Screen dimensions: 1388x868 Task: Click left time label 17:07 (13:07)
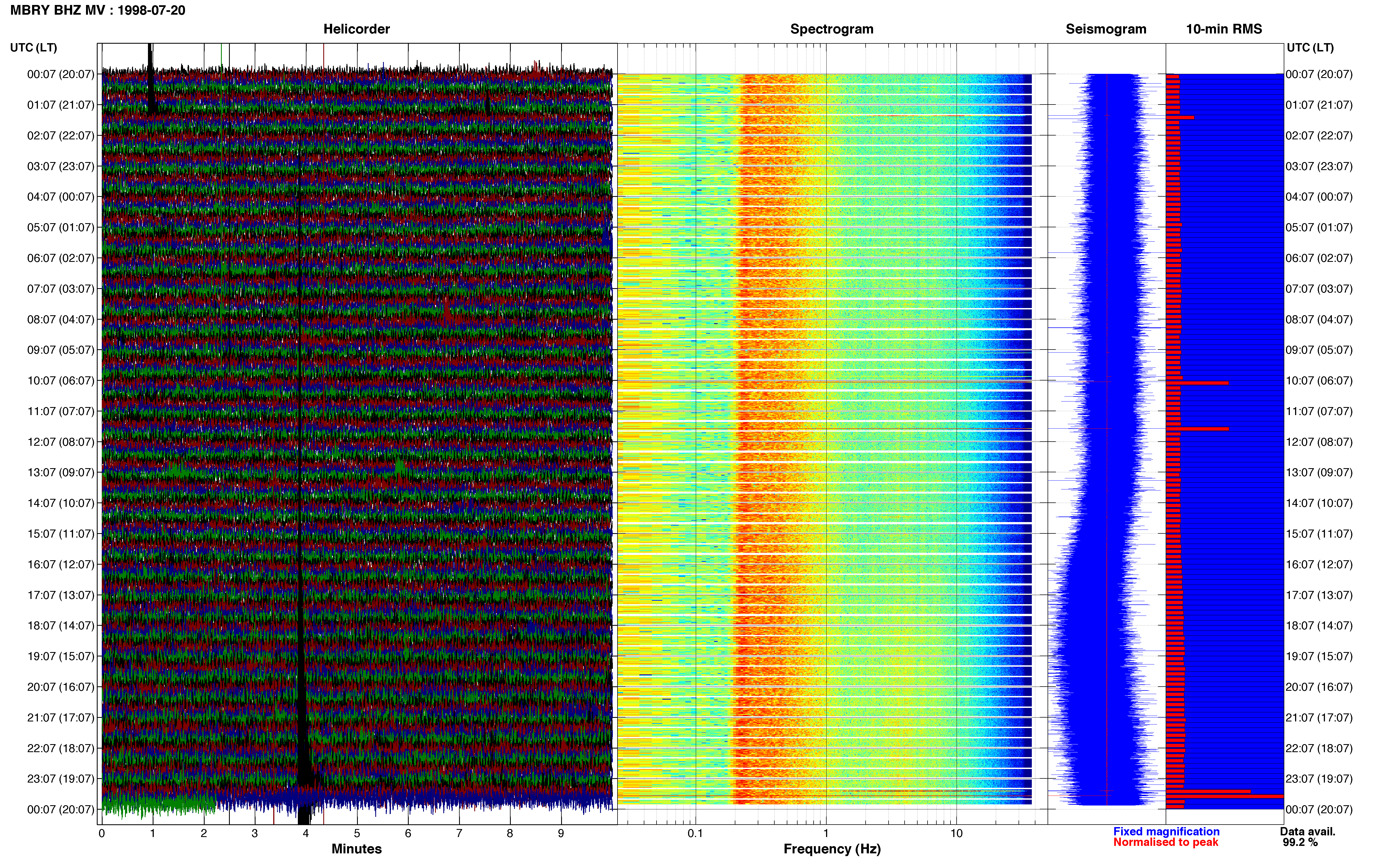point(60,595)
